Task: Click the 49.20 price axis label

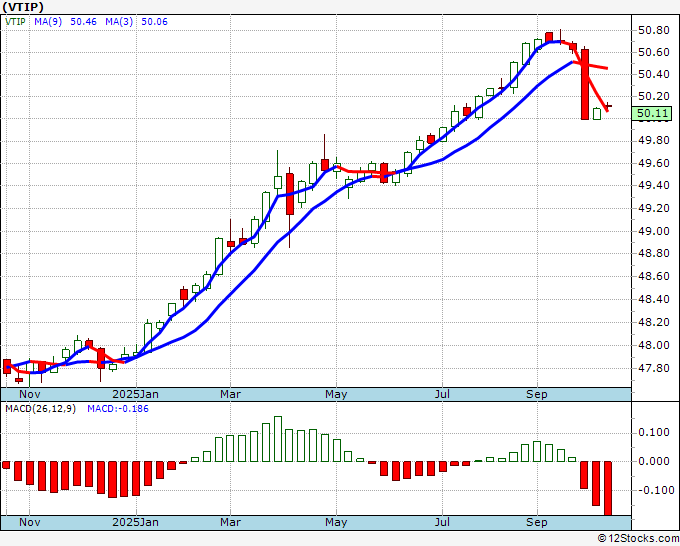Action: click(x=654, y=209)
